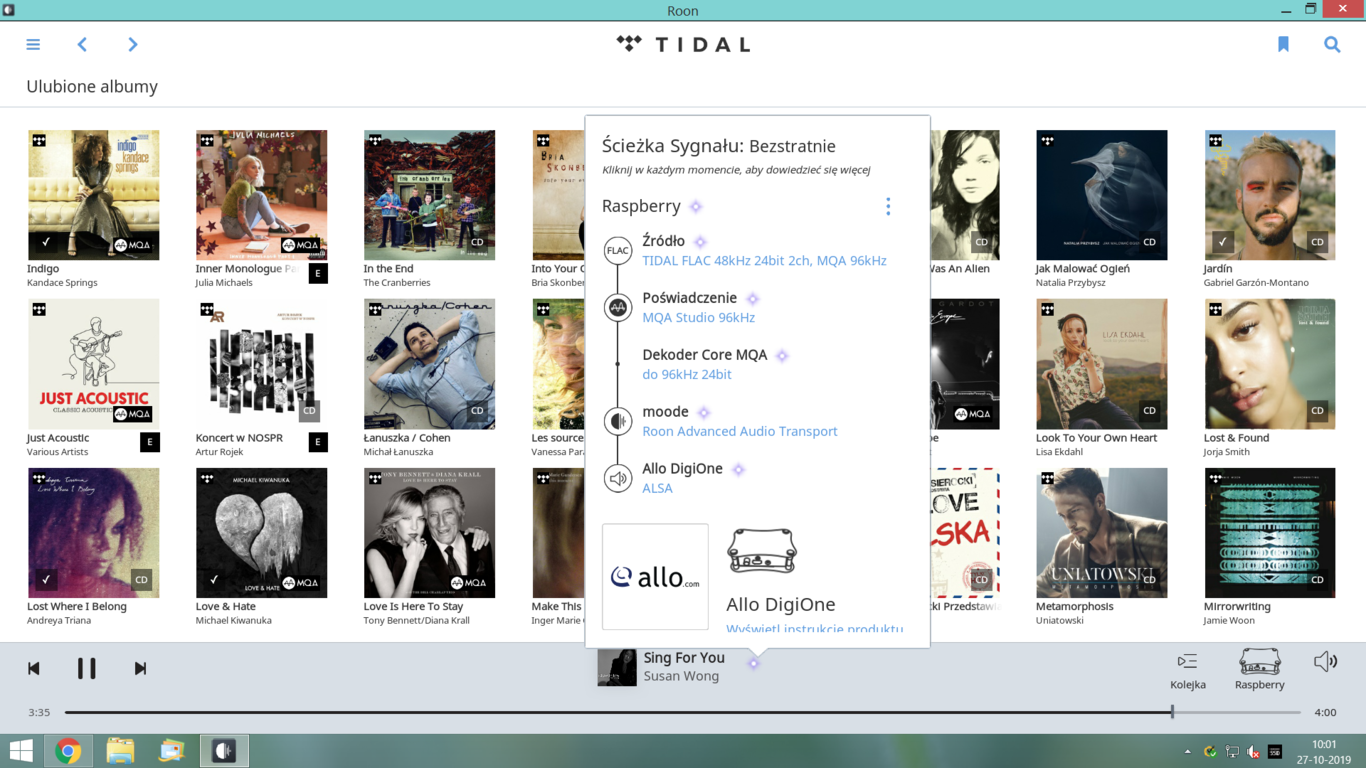This screenshot has width=1366, height=768.
Task: Click the signal path star by Sing For You
Action: point(754,663)
